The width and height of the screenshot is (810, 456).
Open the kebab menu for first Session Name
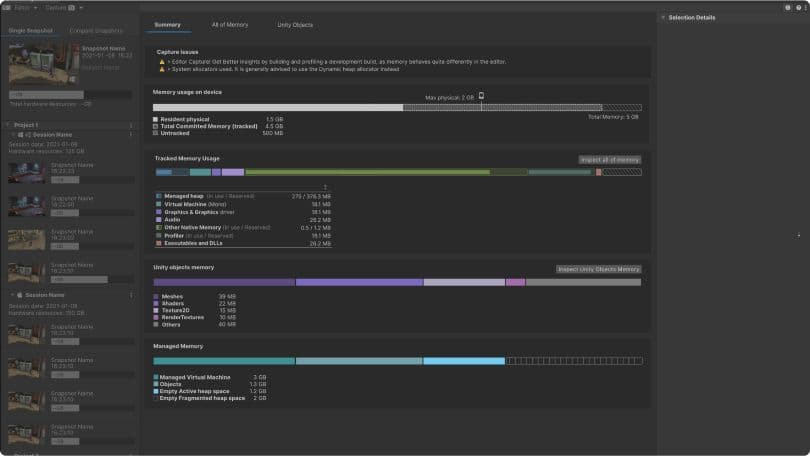pos(131,134)
